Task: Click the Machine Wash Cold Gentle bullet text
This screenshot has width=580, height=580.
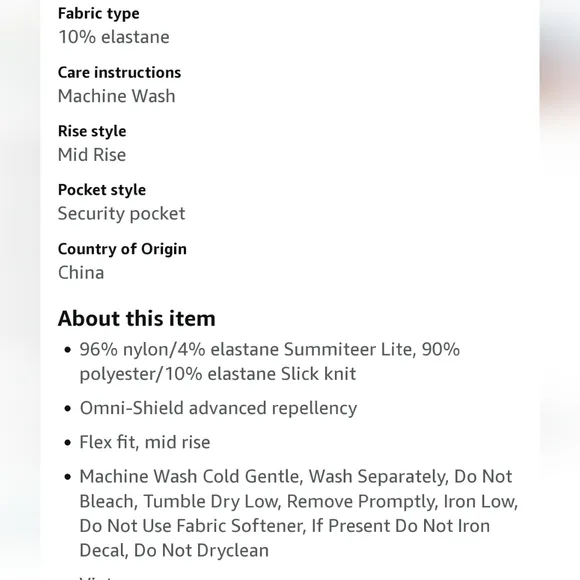Action: [x=299, y=513]
